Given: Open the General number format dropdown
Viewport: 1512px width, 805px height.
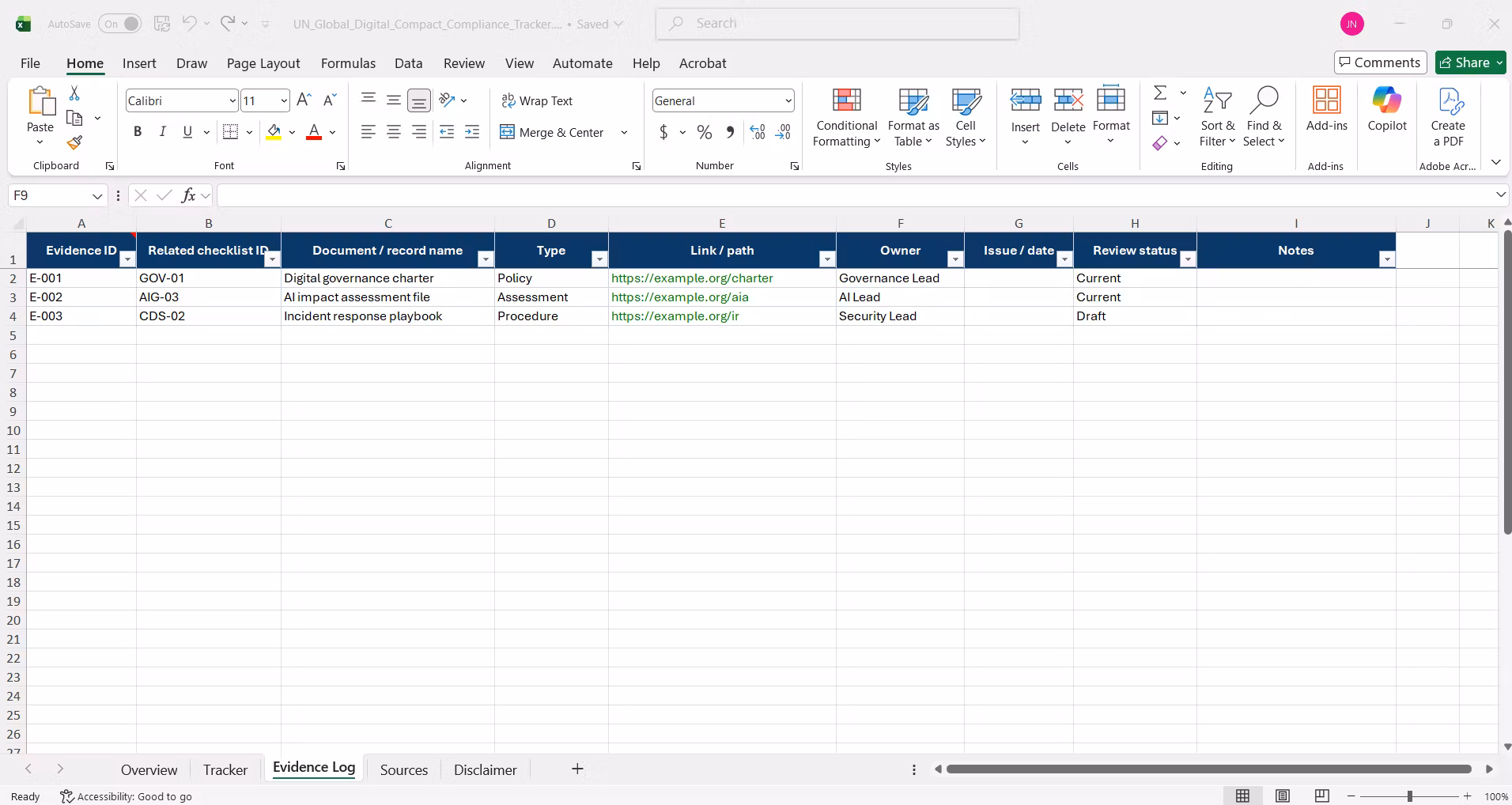Looking at the screenshot, I should tap(788, 100).
